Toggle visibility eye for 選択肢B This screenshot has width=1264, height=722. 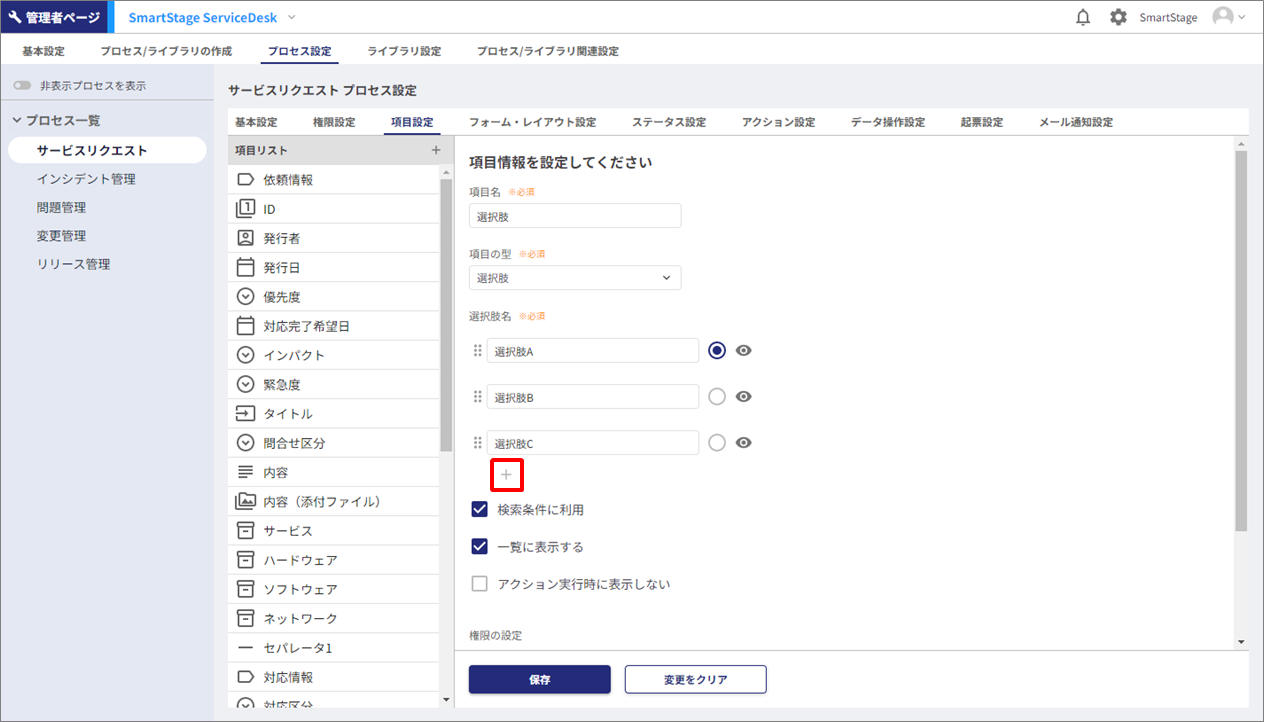[x=743, y=397]
